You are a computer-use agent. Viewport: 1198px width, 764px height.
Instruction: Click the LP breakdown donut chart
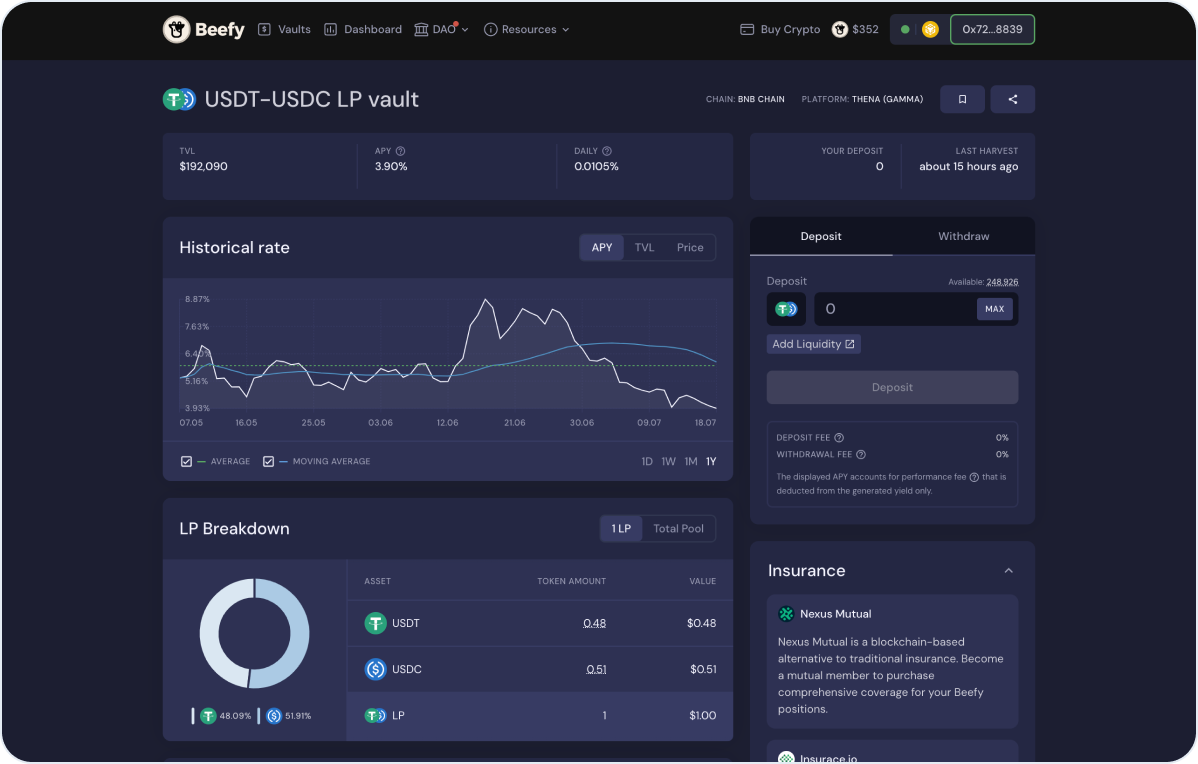click(254, 633)
